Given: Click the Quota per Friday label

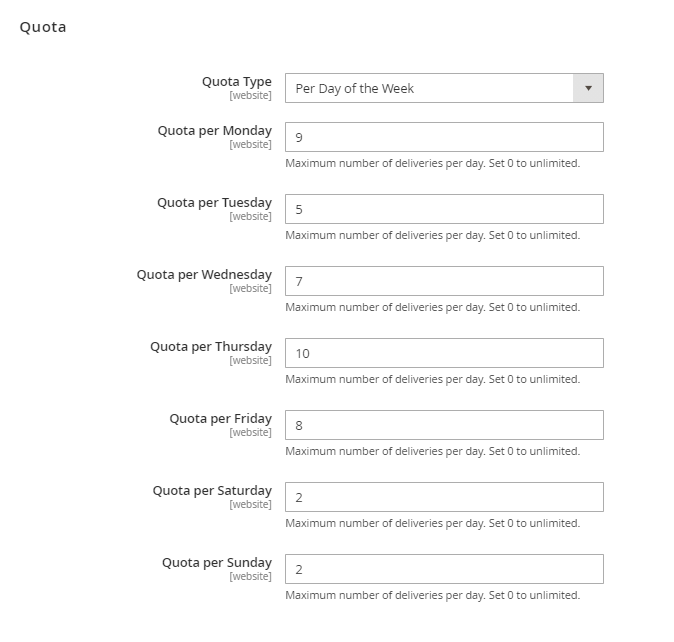Looking at the screenshot, I should (x=220, y=419).
